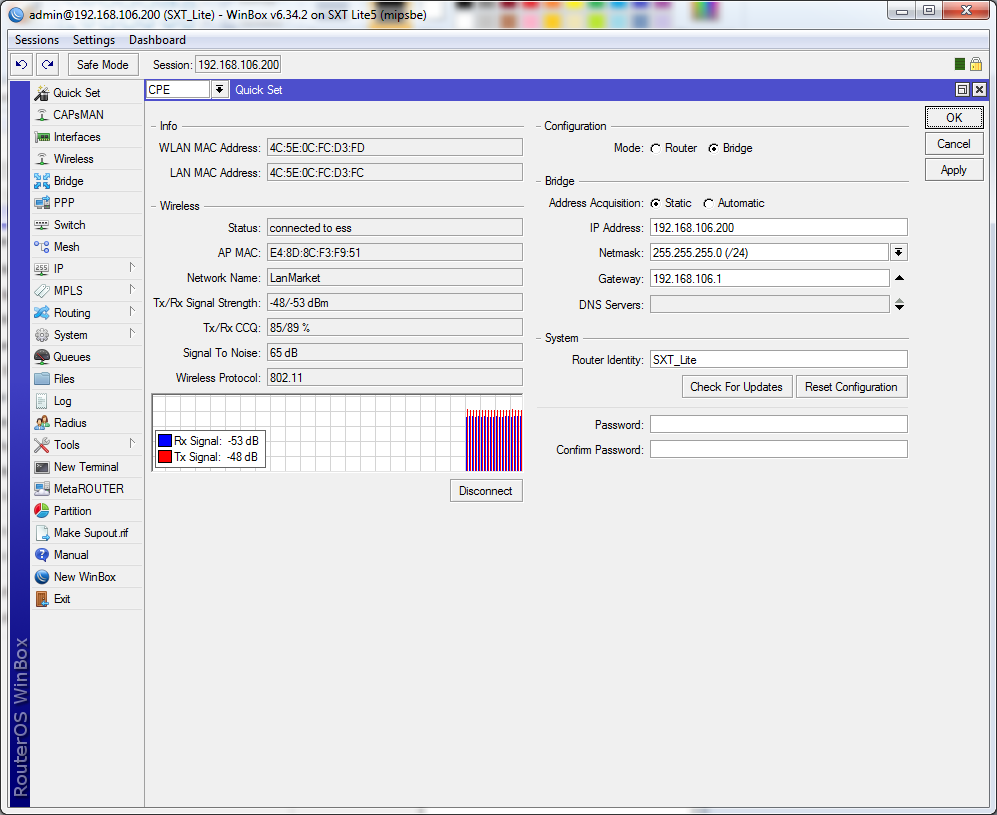
Task: Click the undo arrow icon in toolbar
Action: click(x=21, y=65)
